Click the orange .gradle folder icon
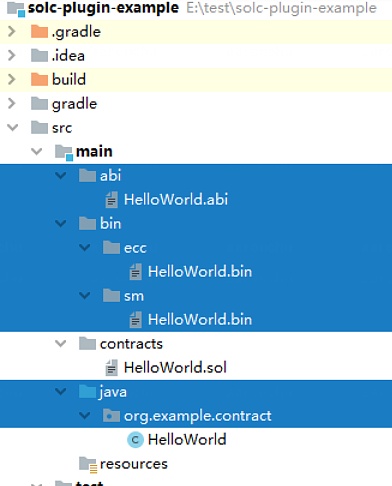This screenshot has width=392, height=486. 39,32
